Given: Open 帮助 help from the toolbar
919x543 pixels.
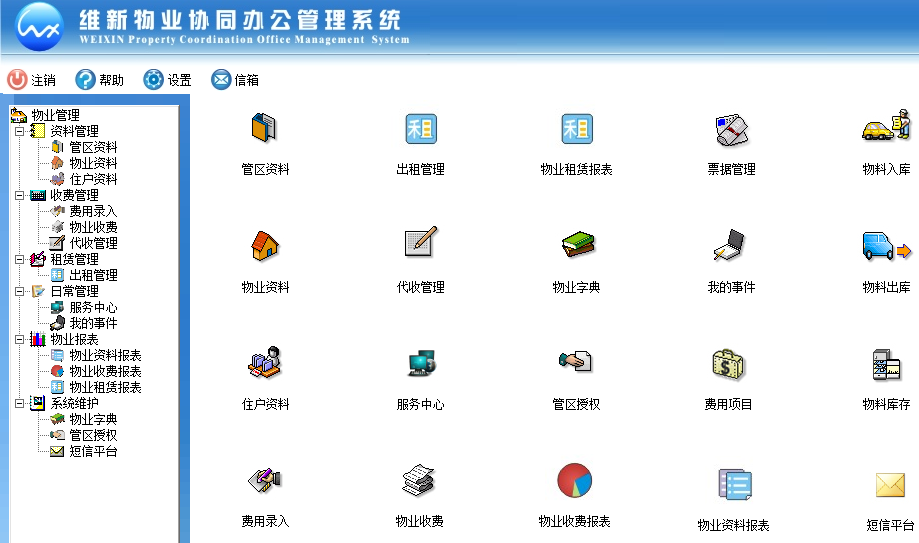Looking at the screenshot, I should [x=99, y=80].
